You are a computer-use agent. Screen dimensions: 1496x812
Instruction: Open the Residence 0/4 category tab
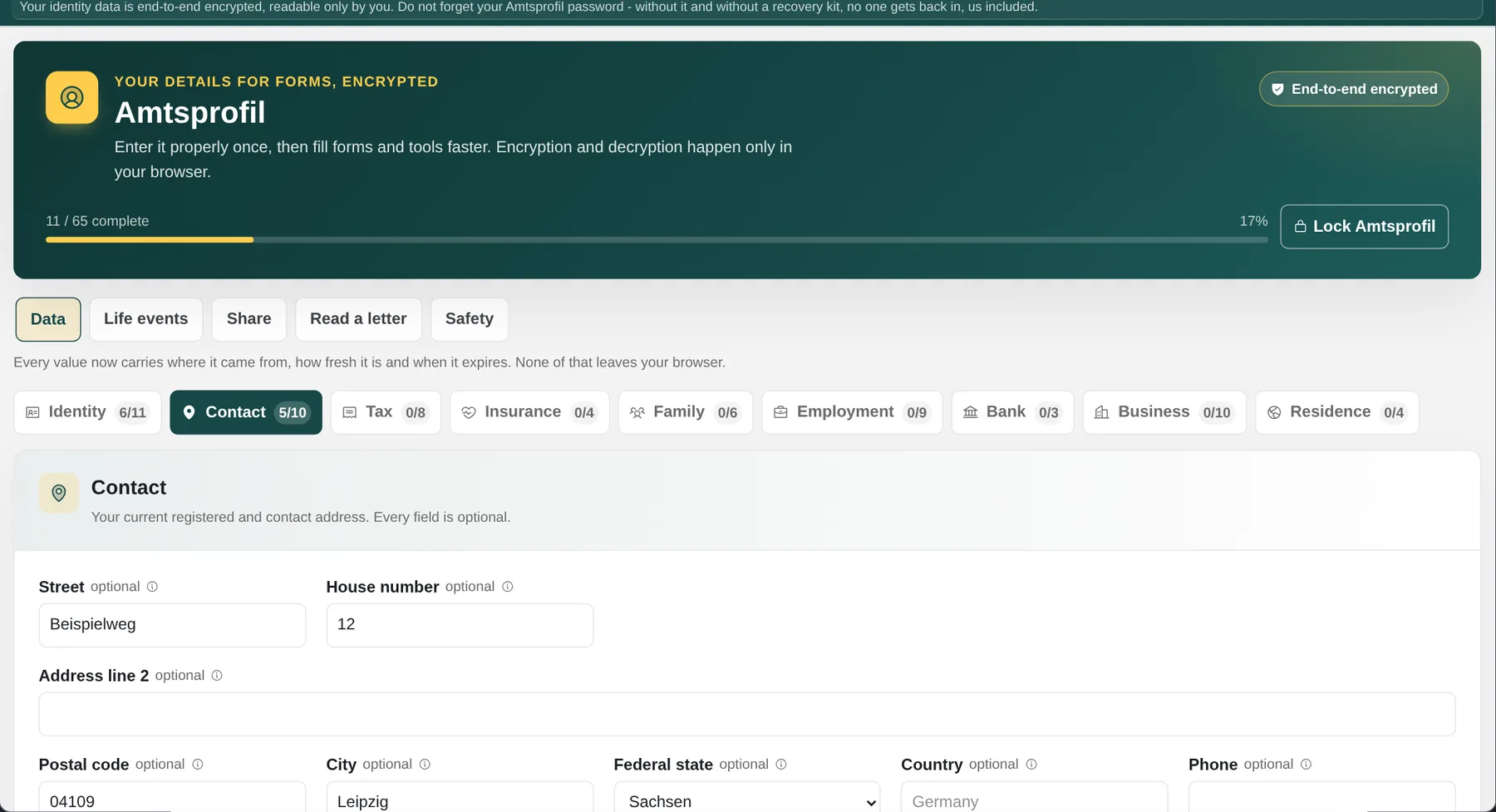(1337, 412)
